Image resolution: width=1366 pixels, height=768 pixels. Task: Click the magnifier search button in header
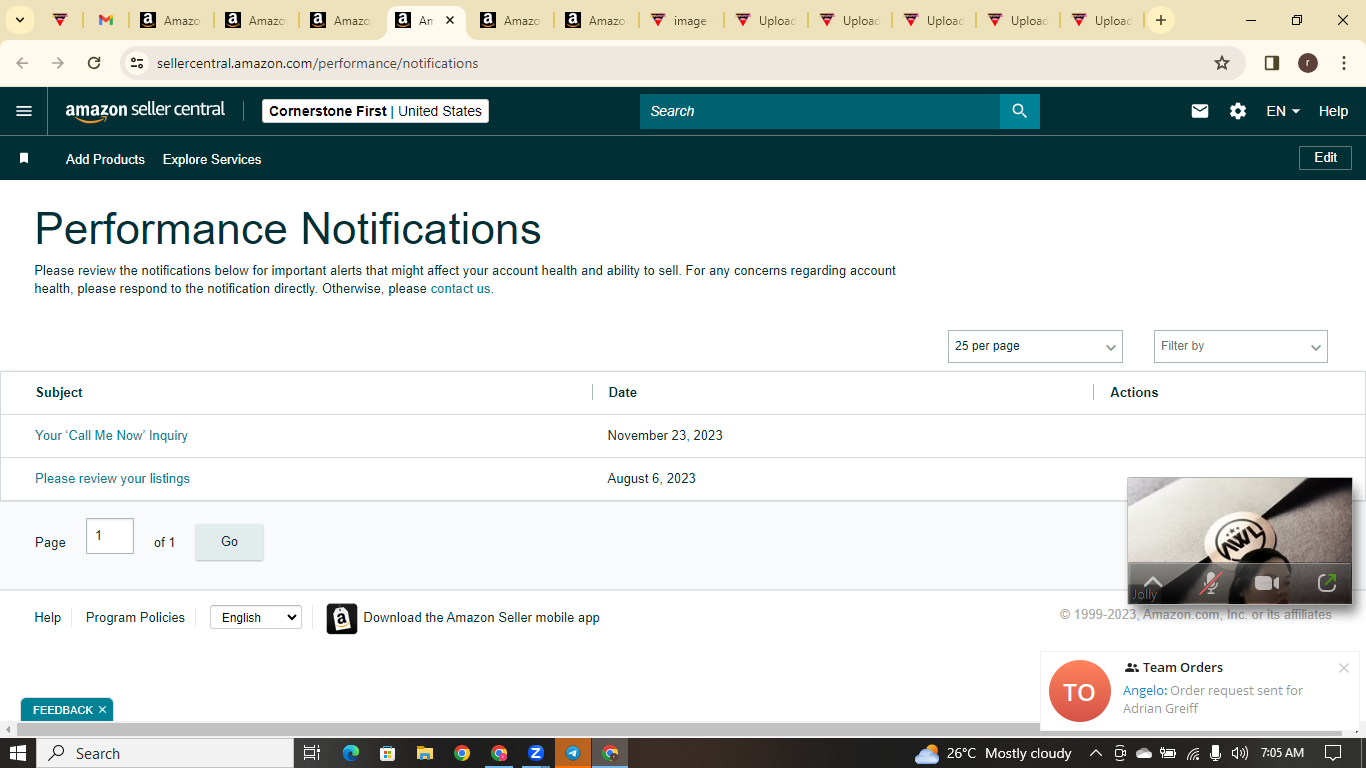[x=1019, y=111]
